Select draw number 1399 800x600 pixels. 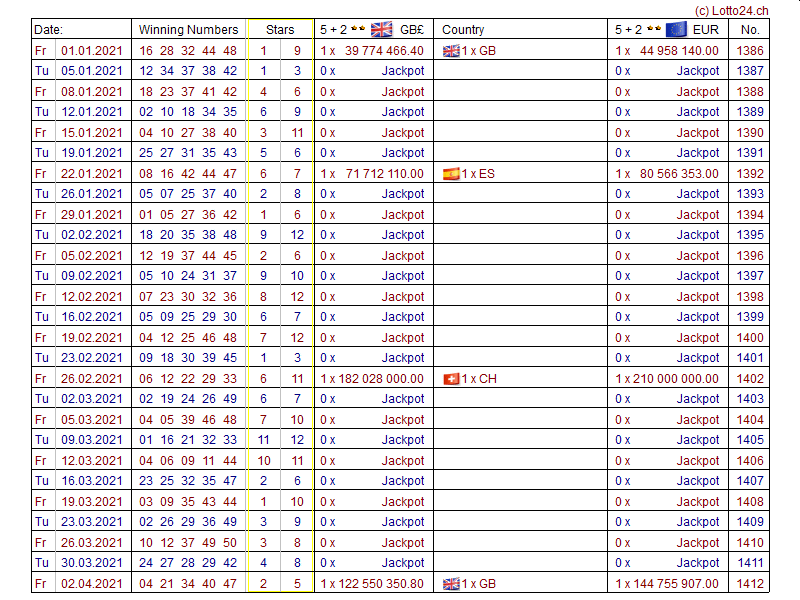click(750, 317)
